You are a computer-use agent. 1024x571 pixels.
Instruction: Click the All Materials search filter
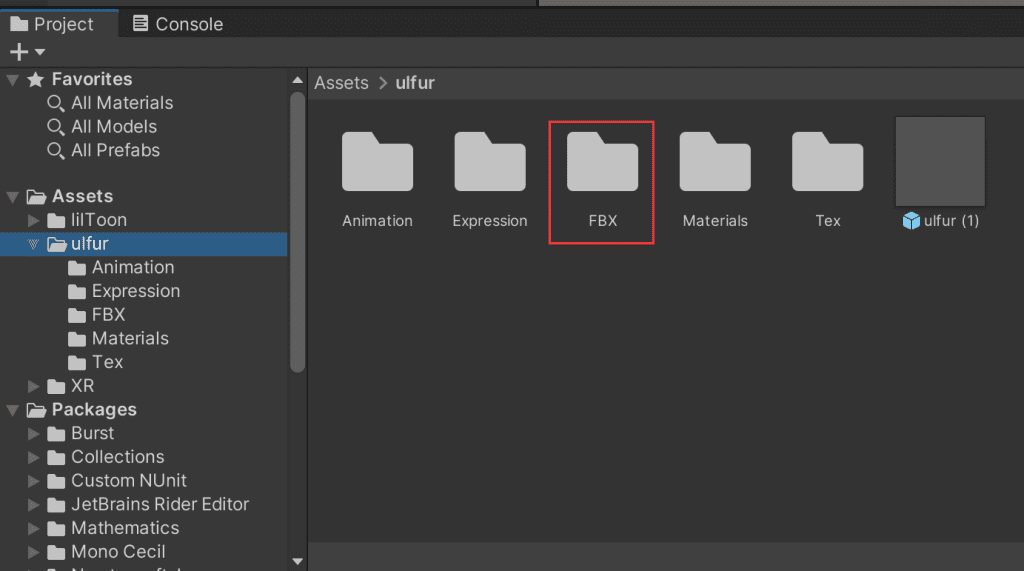[x=121, y=103]
